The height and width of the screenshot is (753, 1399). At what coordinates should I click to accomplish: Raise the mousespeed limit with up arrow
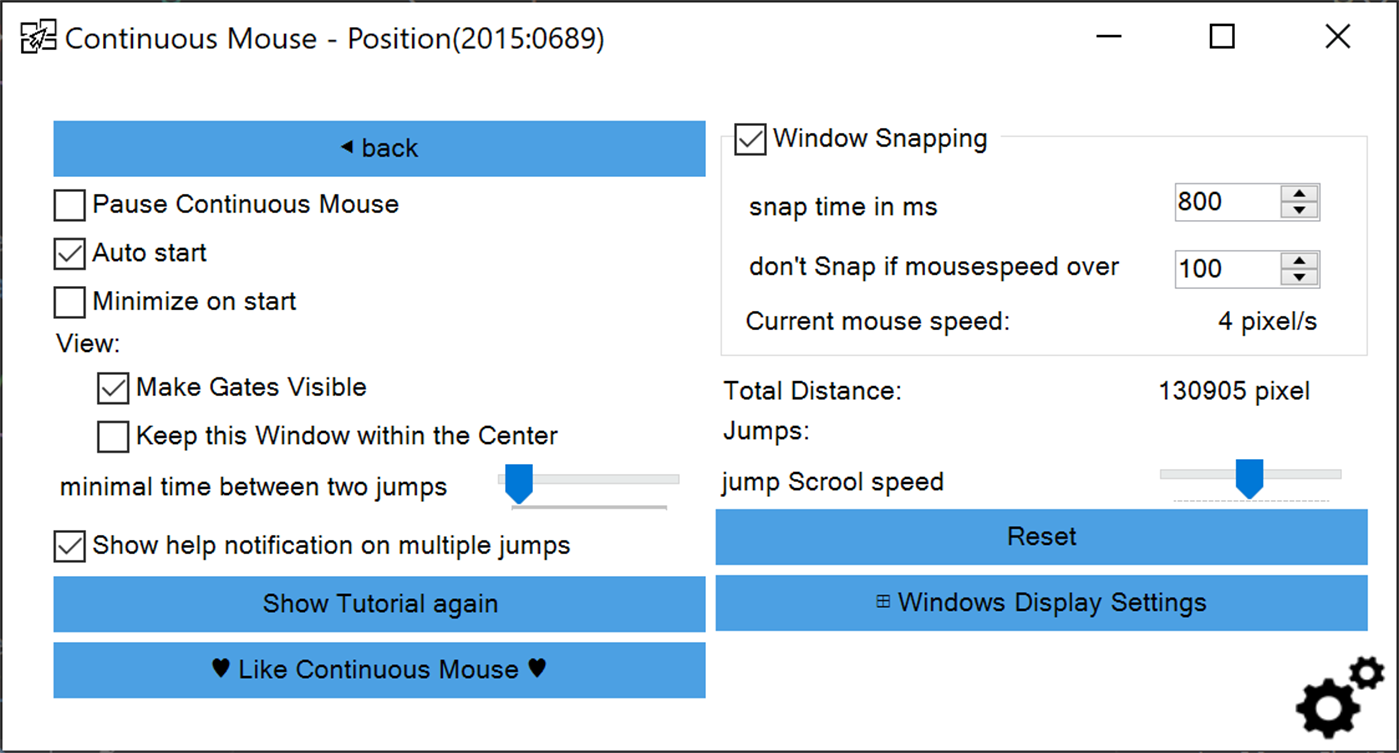[x=1299, y=260]
